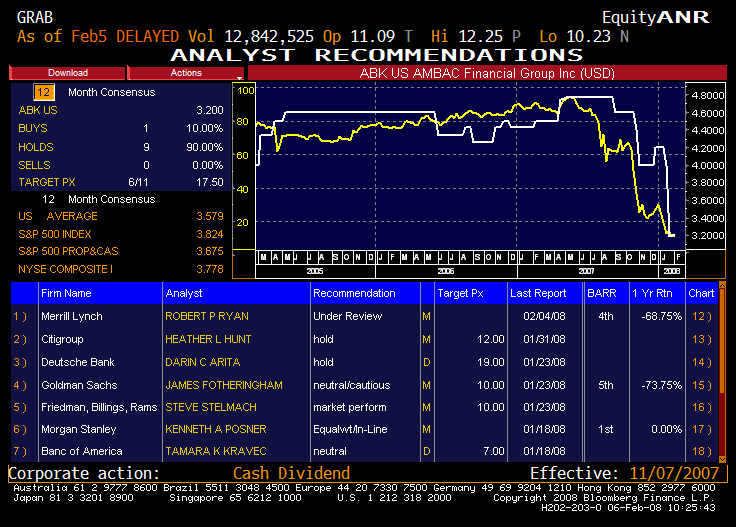
Task: Open chart link 17 for Morgan Stanley
Action: 701,430
